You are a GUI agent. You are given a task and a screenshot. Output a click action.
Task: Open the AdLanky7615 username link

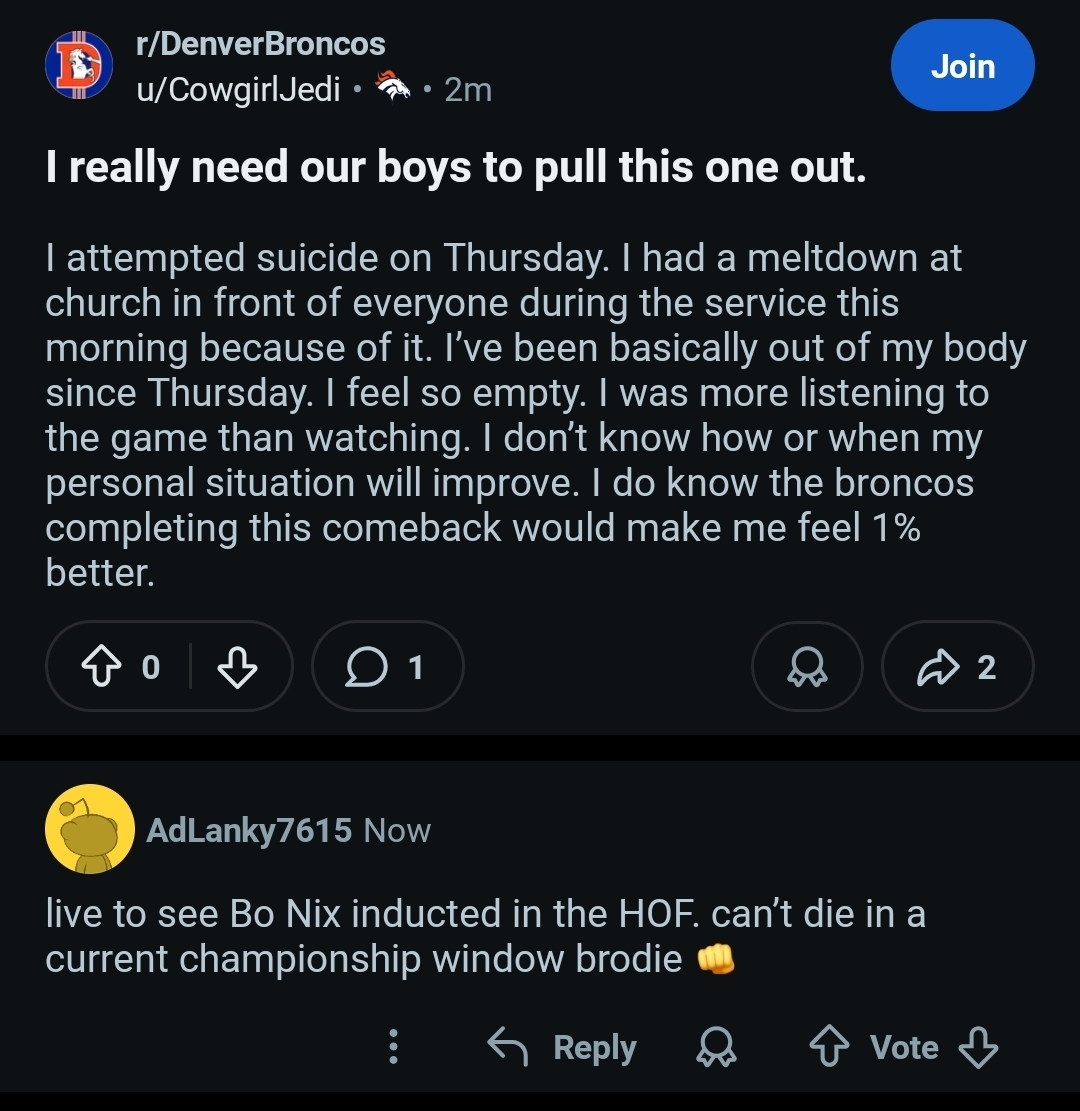[x=249, y=830]
